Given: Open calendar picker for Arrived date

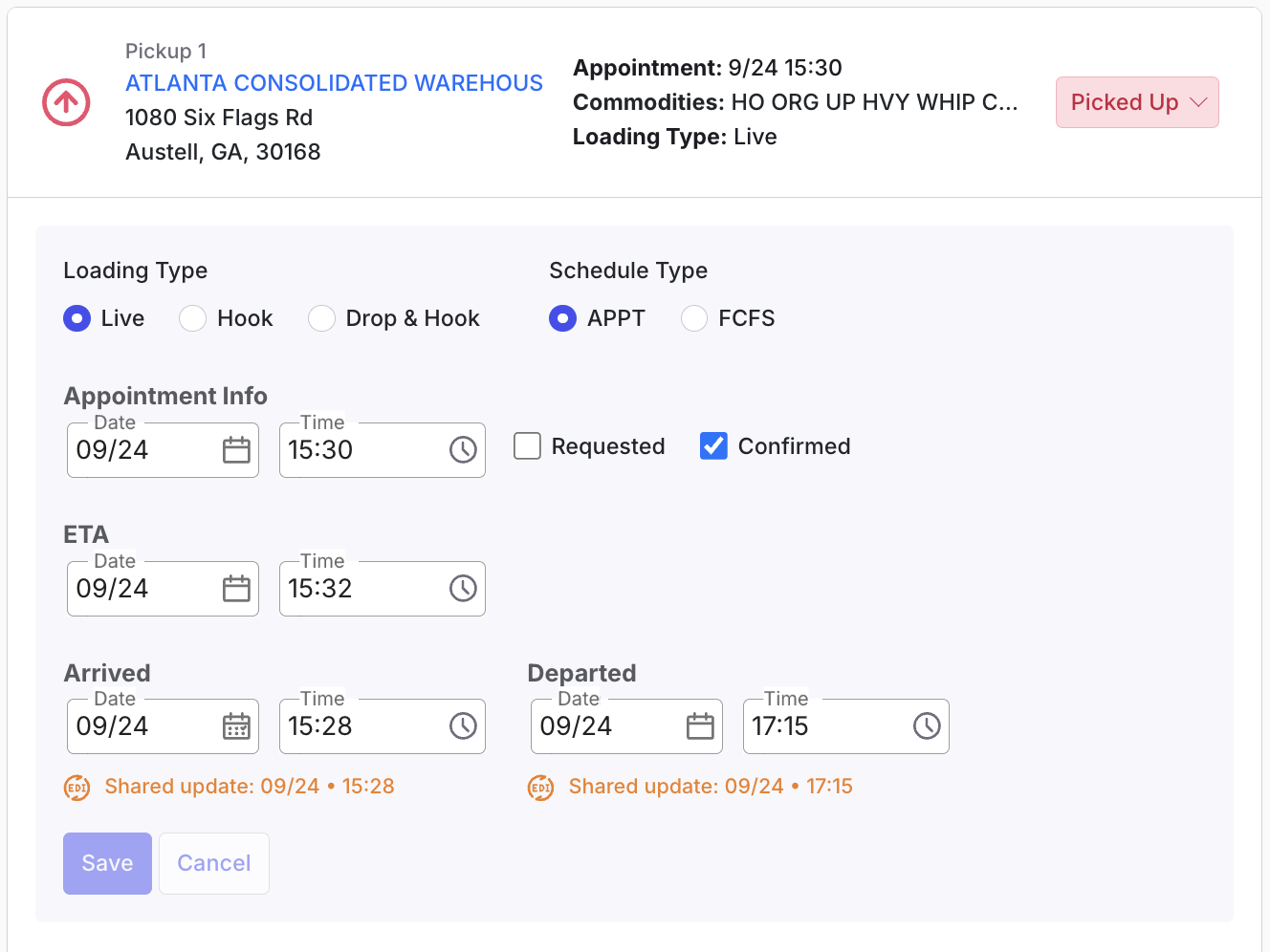Looking at the screenshot, I should coord(236,726).
